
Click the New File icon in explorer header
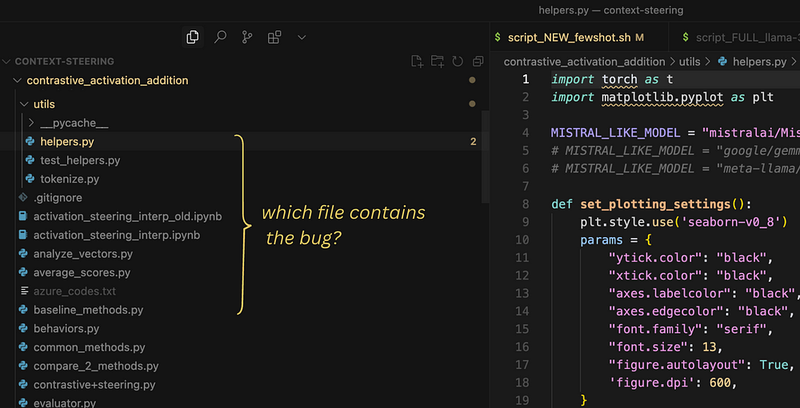point(417,61)
